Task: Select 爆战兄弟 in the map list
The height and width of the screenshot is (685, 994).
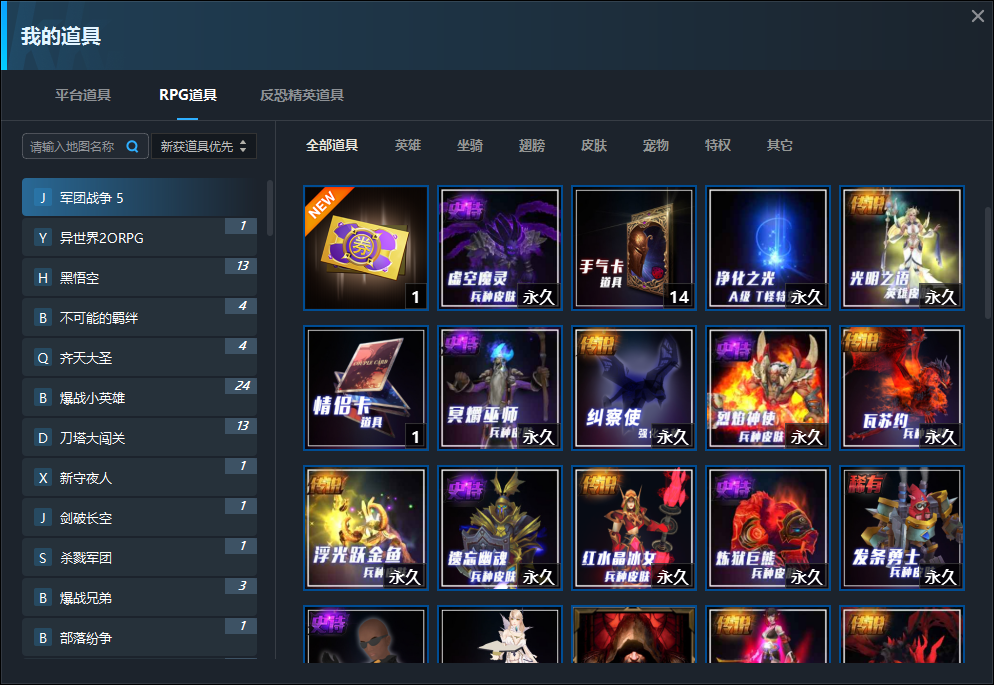Action: coord(139,597)
